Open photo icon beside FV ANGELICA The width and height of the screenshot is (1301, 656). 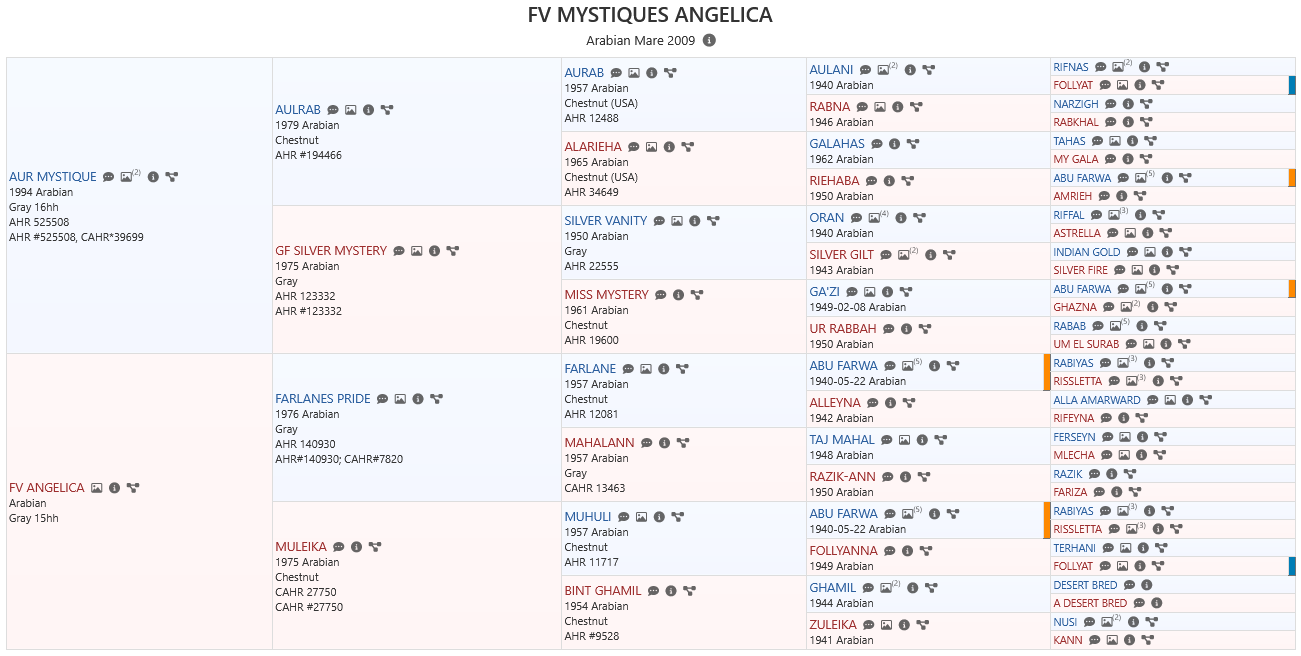[97, 488]
